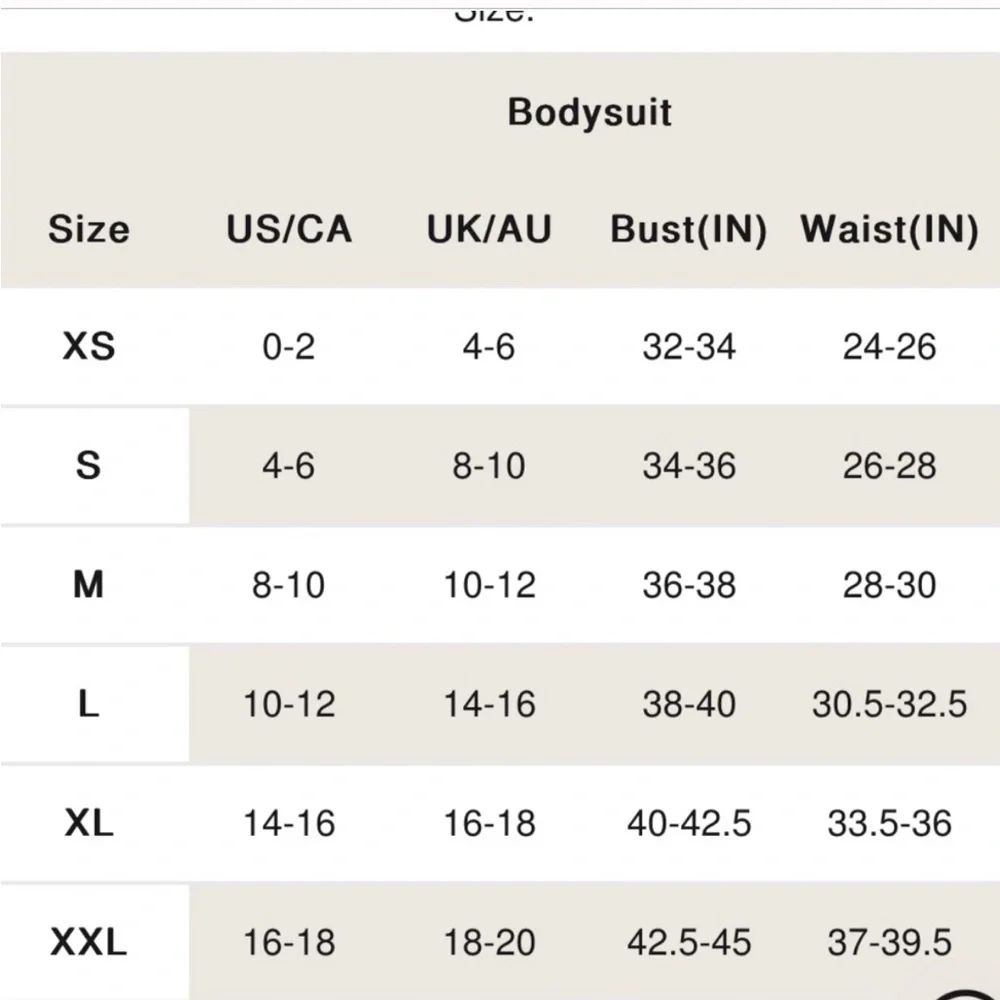Select the L UK/AU value 14-16

489,704
